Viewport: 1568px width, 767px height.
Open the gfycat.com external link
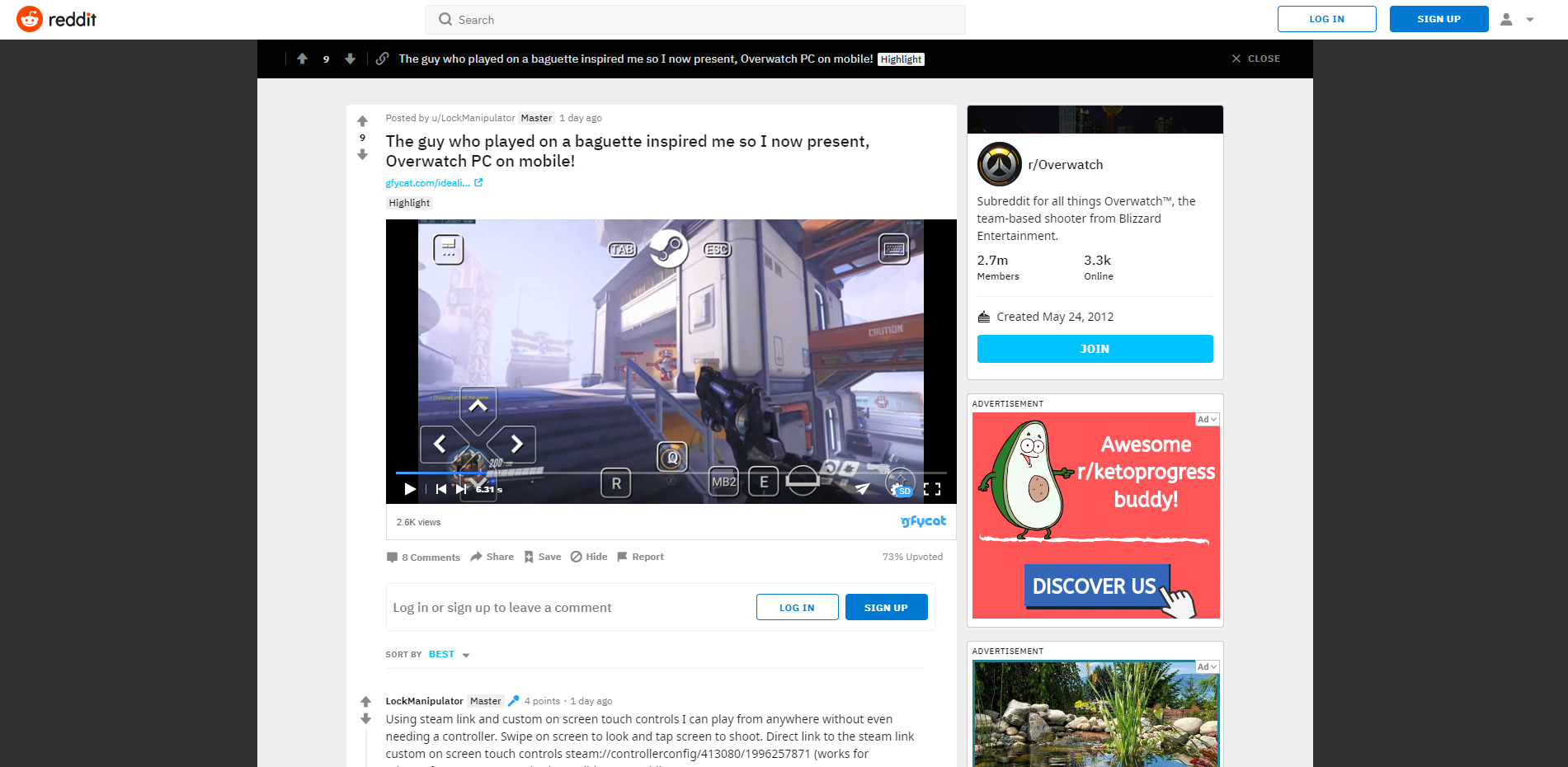click(434, 183)
